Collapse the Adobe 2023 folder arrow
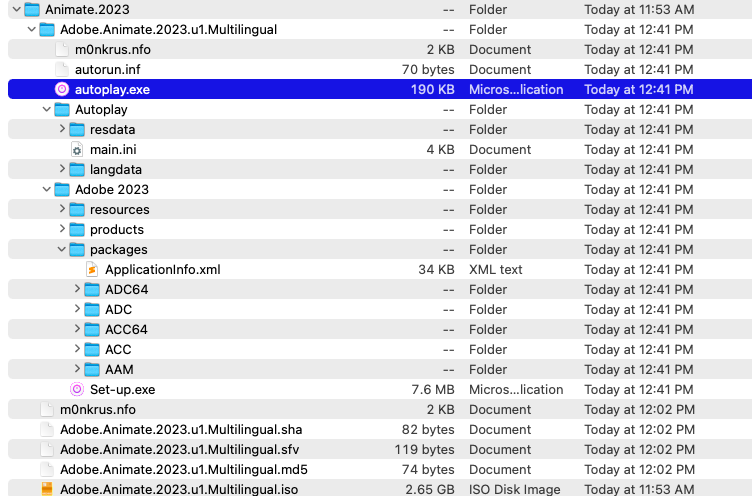 tap(47, 189)
